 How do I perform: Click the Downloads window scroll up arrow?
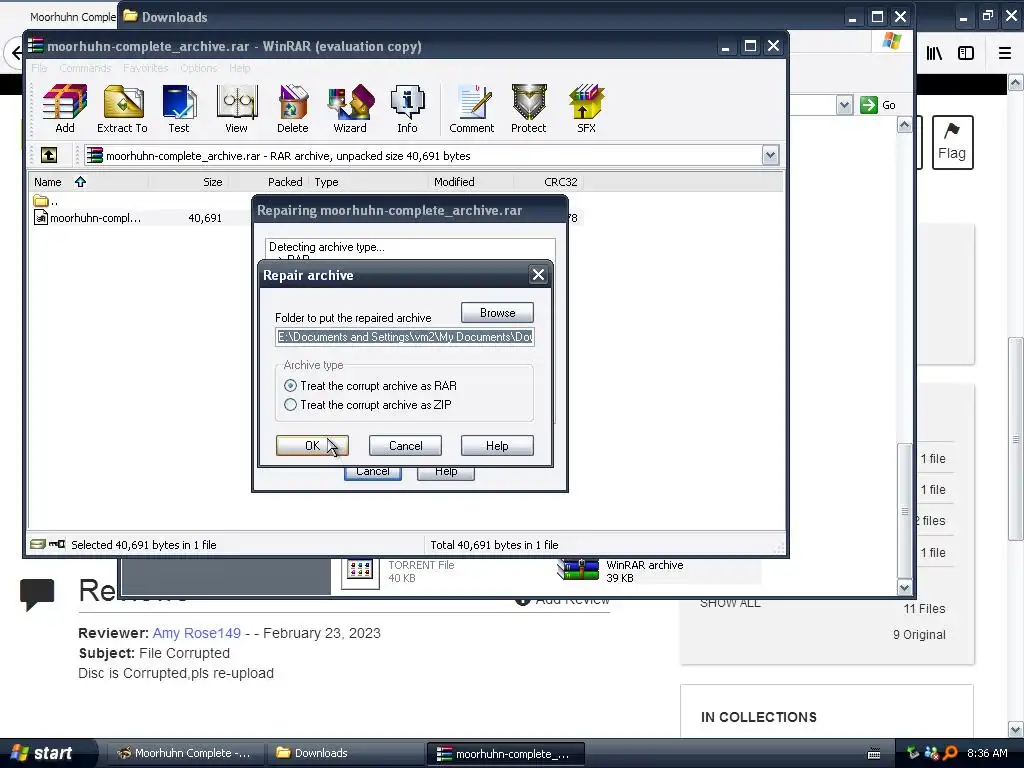[x=904, y=124]
